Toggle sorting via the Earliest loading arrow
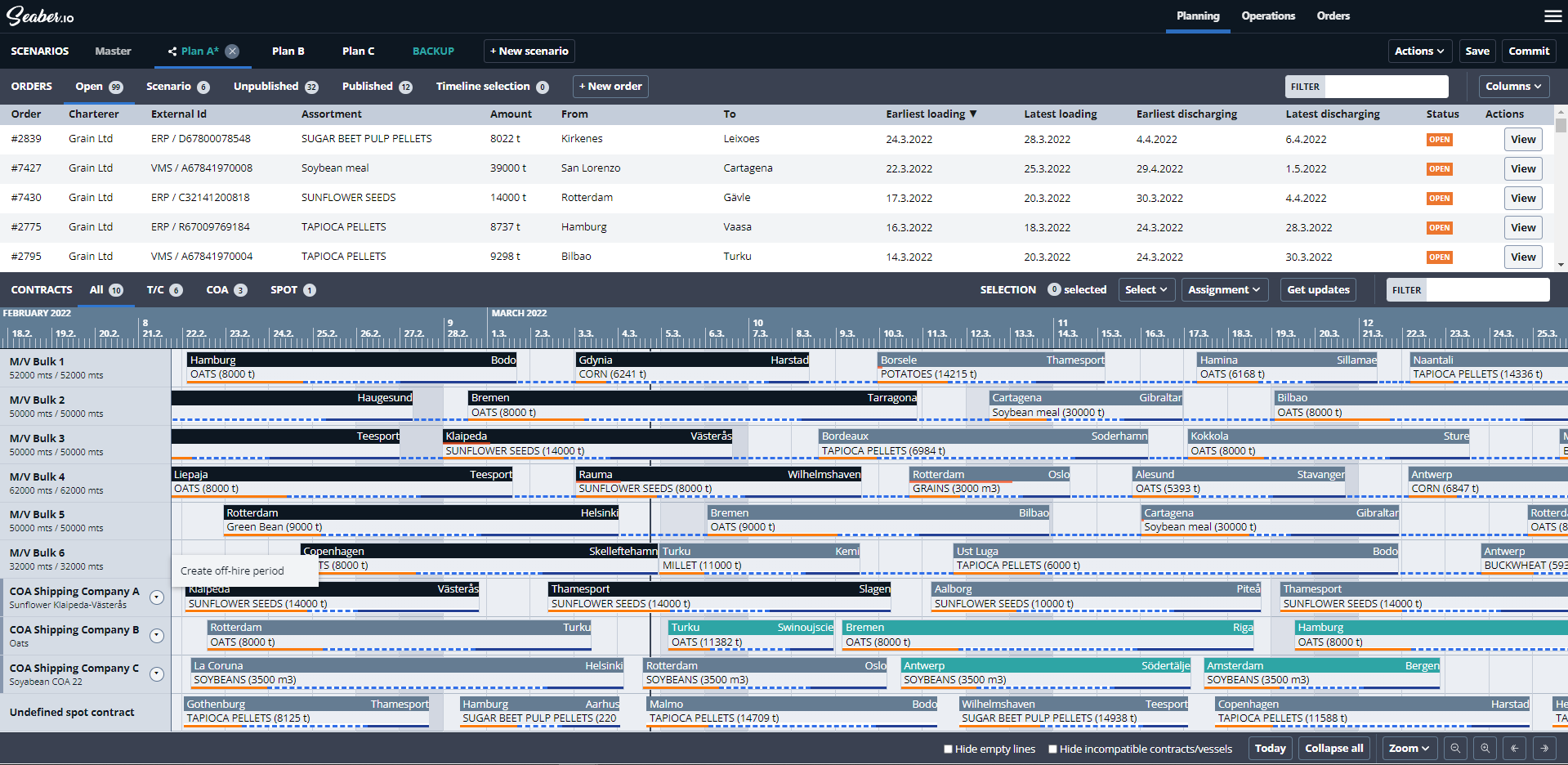Viewport: 1568px width, 765px height. pos(972,114)
